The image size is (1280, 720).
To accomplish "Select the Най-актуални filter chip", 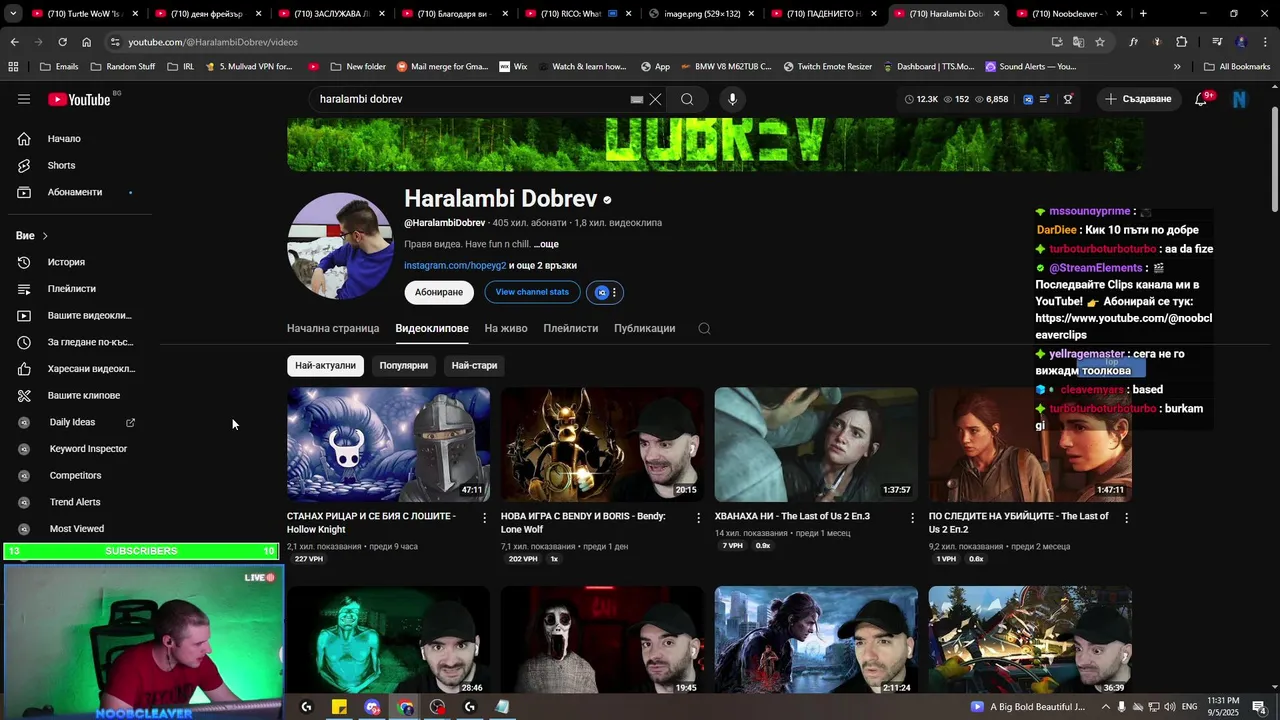I will coord(325,365).
